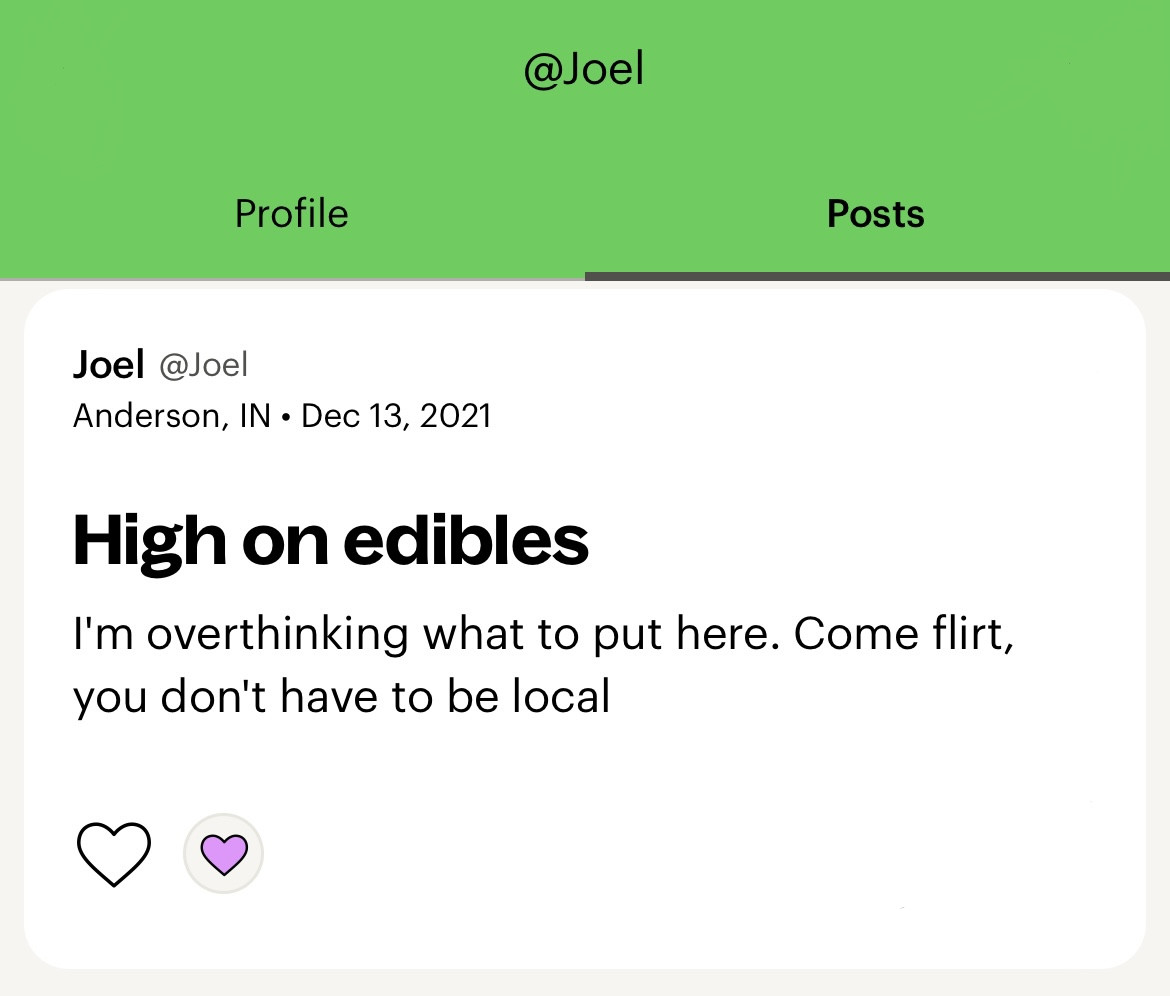This screenshot has height=996, width=1170.
Task: Select the Posts tab
Action: coord(876,213)
